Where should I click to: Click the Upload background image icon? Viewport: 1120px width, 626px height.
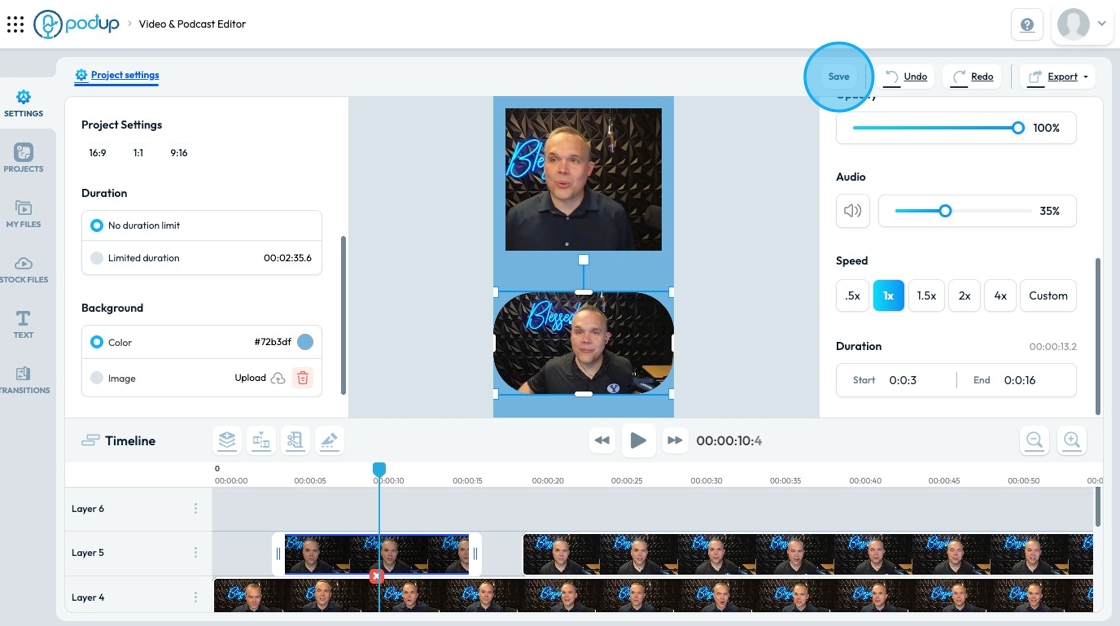pos(278,378)
